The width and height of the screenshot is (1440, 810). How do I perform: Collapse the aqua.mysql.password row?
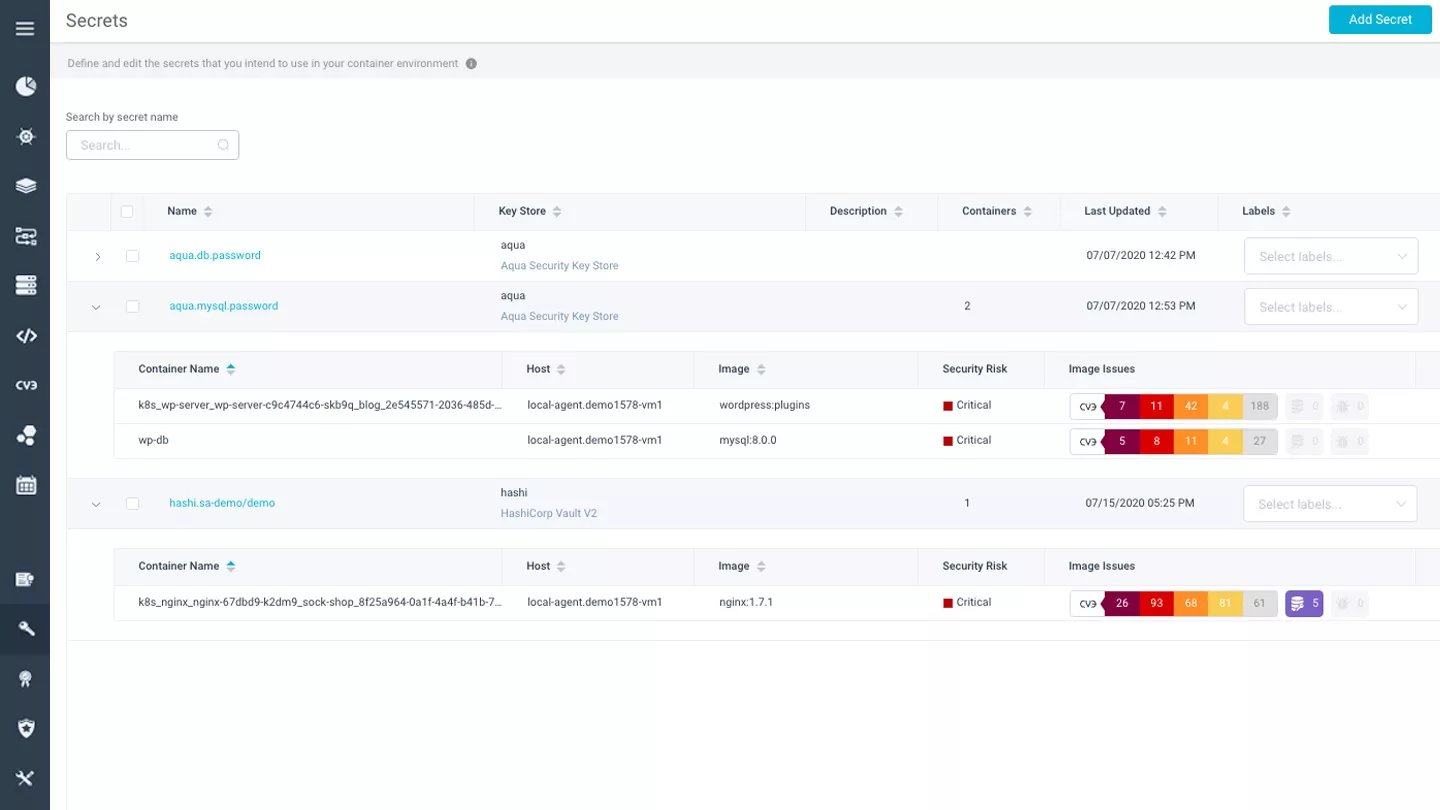coord(96,308)
